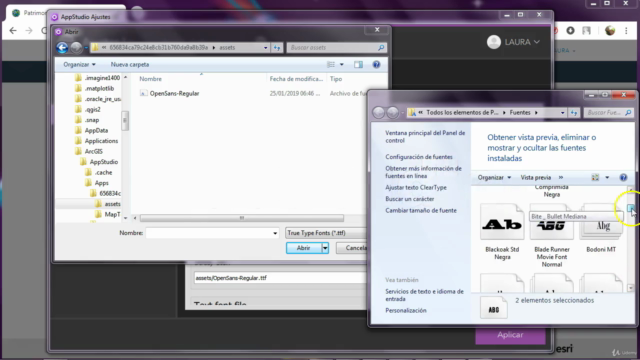The width and height of the screenshot is (640, 360).
Task: Open Ventana principal del Panel de control
Action: [x=425, y=137]
